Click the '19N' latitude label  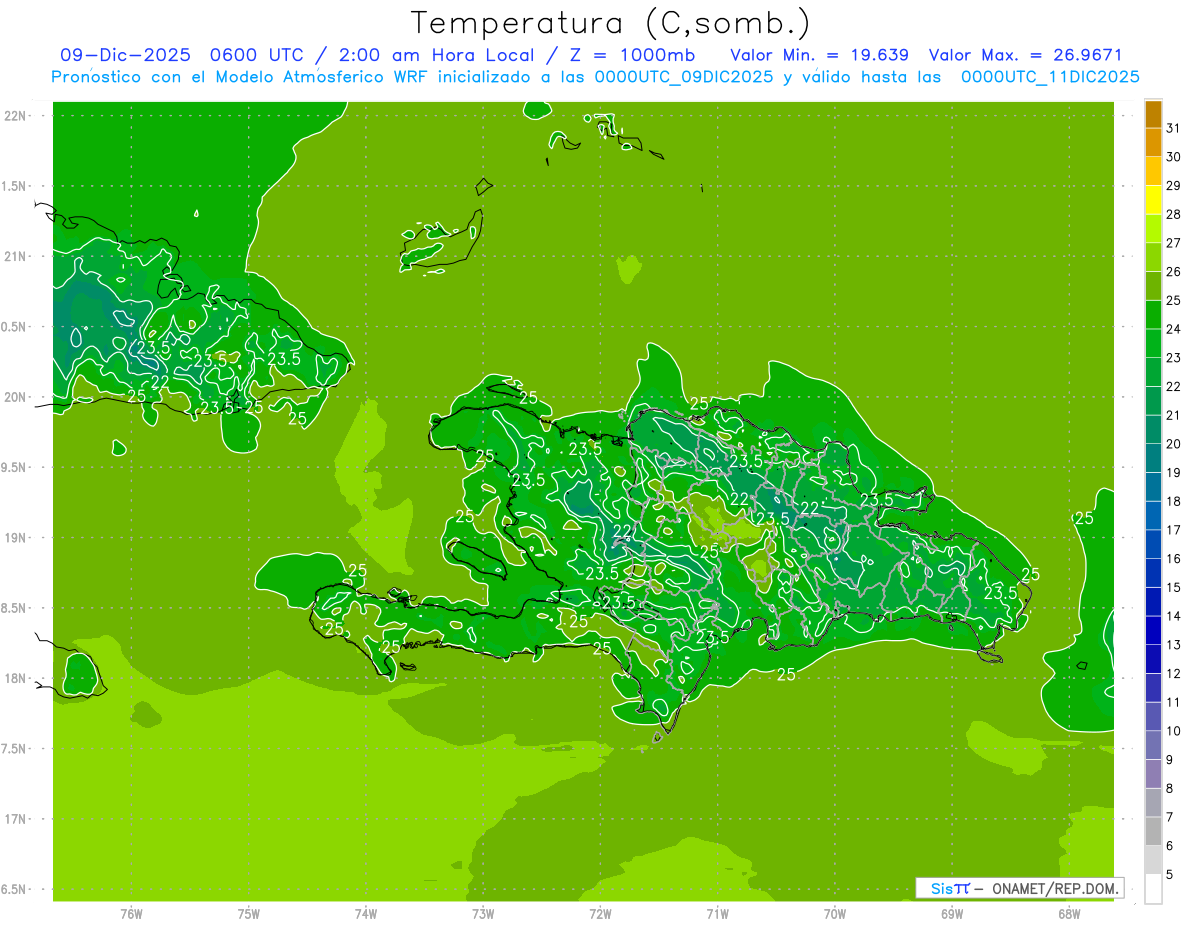coord(15,538)
